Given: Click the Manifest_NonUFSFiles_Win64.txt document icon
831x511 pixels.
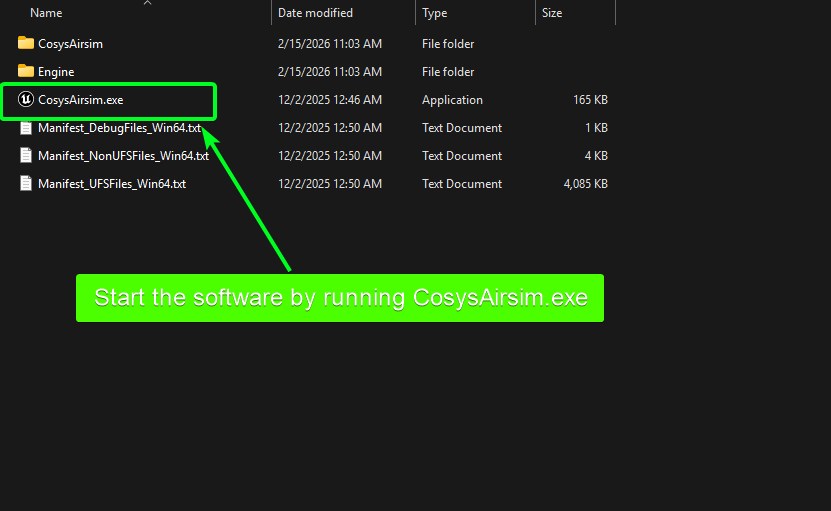Looking at the screenshot, I should [x=25, y=155].
